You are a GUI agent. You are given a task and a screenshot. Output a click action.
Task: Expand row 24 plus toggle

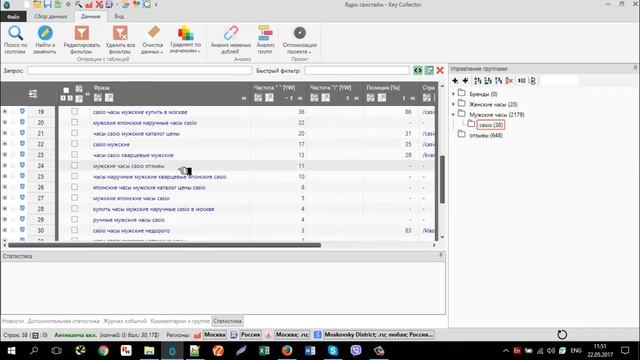coord(4,165)
